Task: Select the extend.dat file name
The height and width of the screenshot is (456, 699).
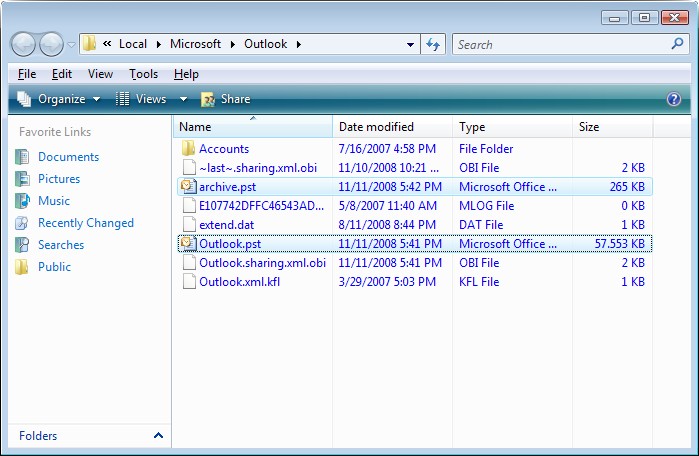Action: 226,225
